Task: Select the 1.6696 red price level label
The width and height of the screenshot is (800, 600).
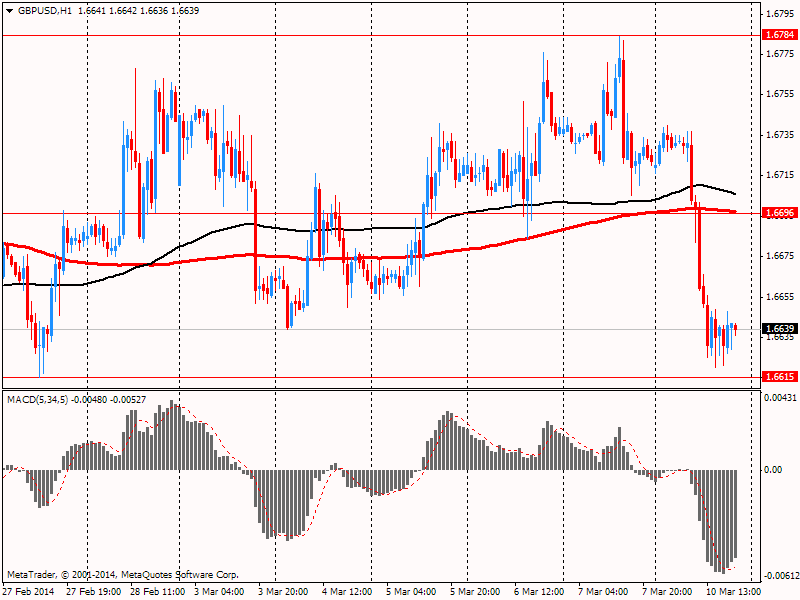Action: [x=779, y=213]
